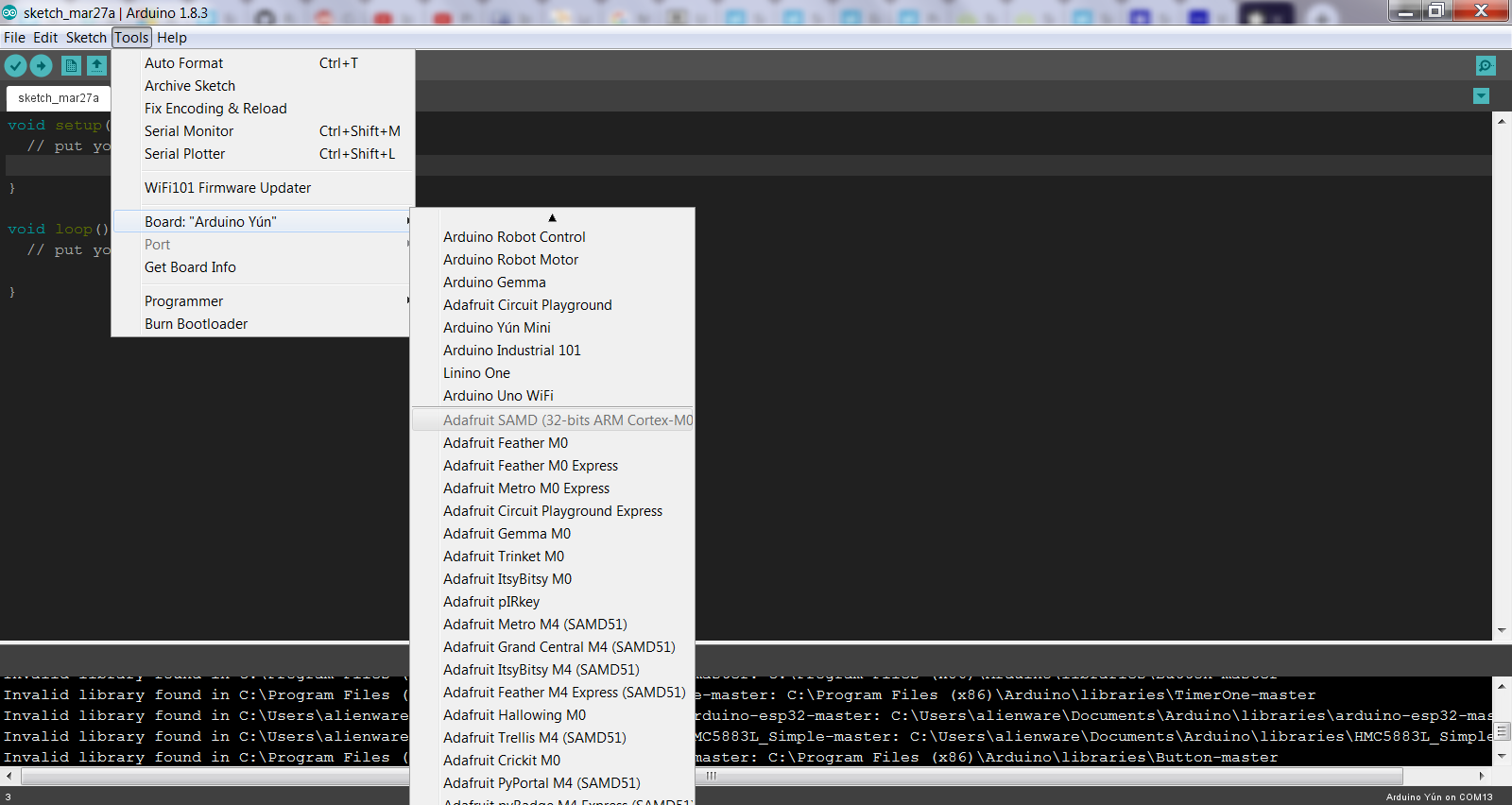This screenshot has height=805, width=1512.
Task: Open the Sketch menu
Action: (86, 38)
